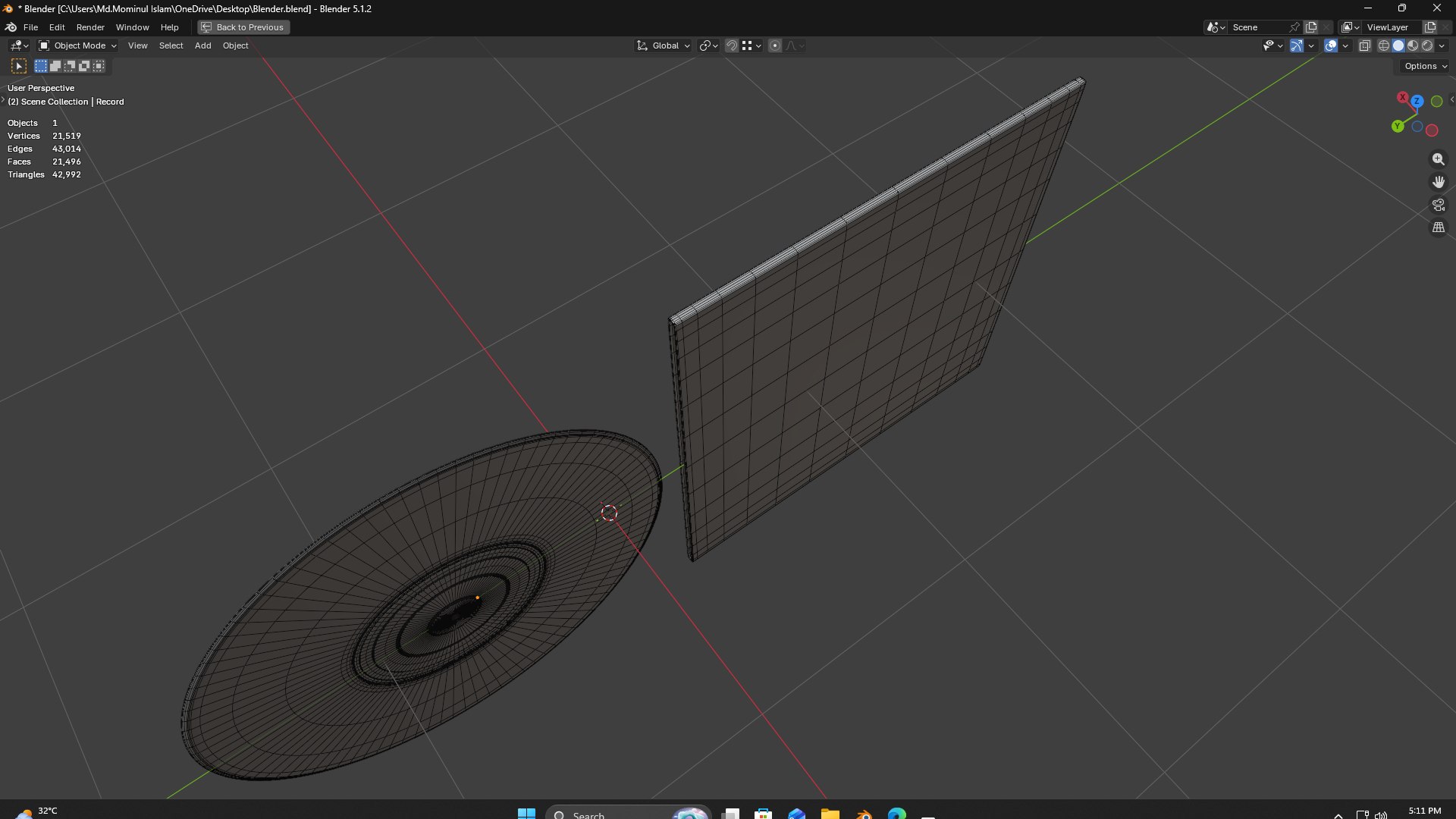Pin the scene to workspace
The height and width of the screenshot is (819, 1456).
point(1294,27)
